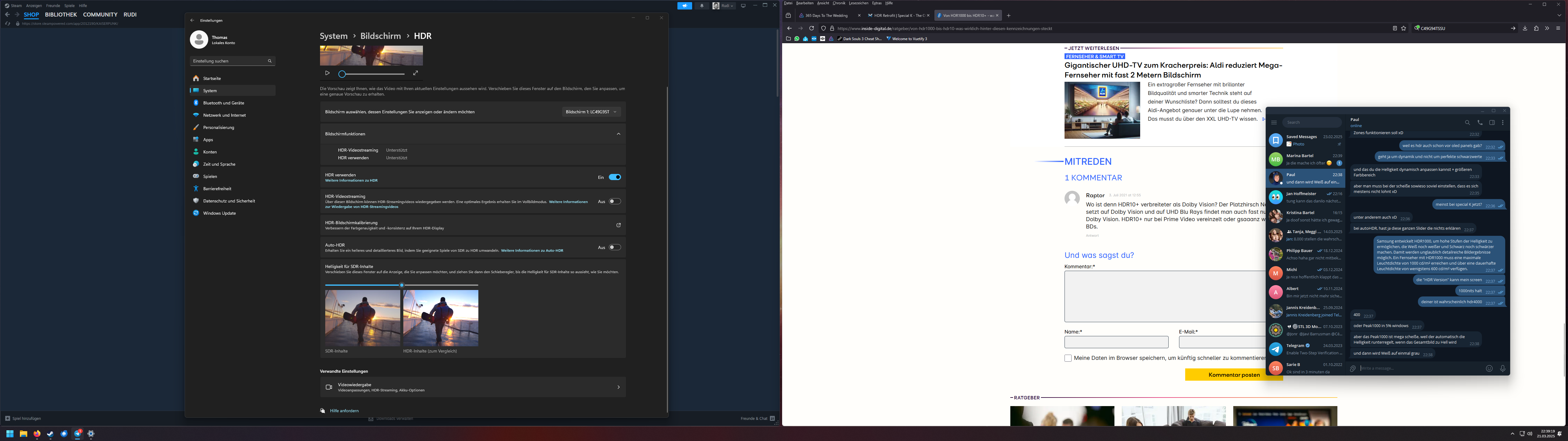Screen dimensions: 1568x441
Task: Open the emoji picker in Telegram
Action: (x=1489, y=368)
